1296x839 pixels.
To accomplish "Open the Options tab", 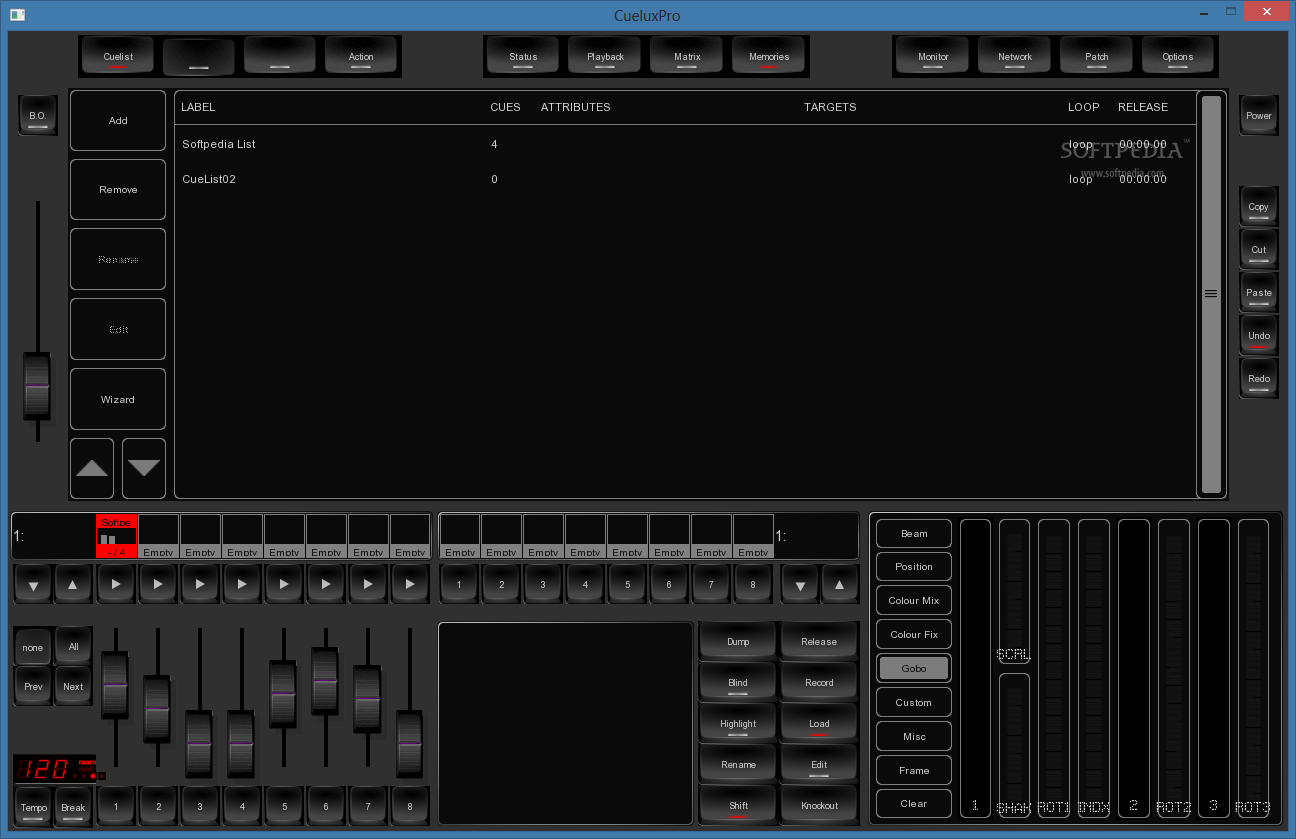I will (1178, 57).
